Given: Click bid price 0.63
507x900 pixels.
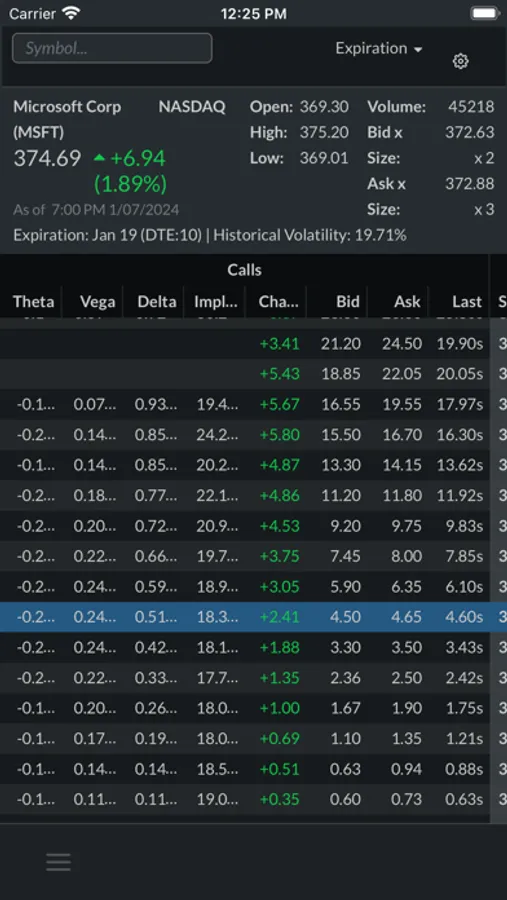Looking at the screenshot, I should [x=345, y=770].
